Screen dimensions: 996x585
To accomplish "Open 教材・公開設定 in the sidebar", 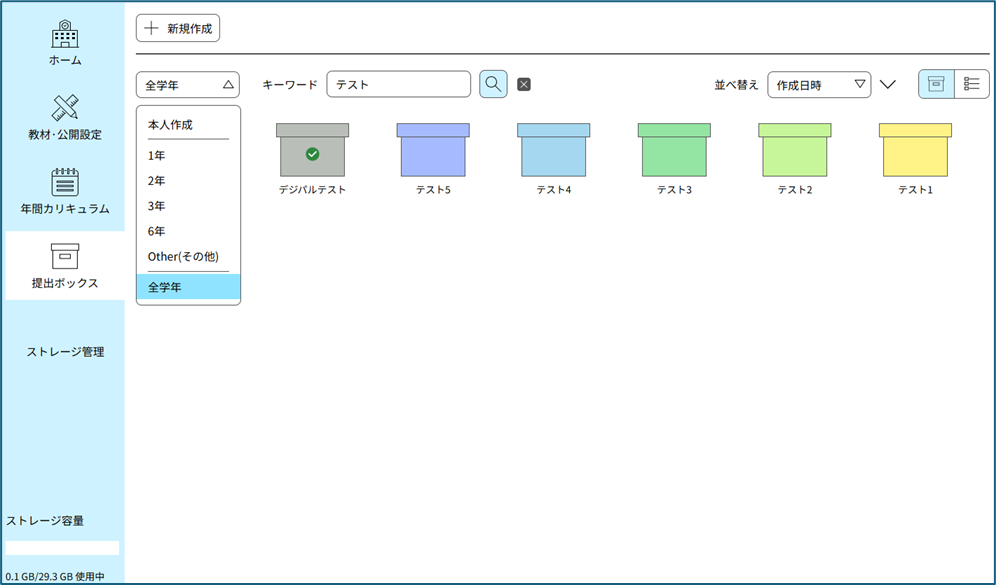I will pyautogui.click(x=65, y=108).
